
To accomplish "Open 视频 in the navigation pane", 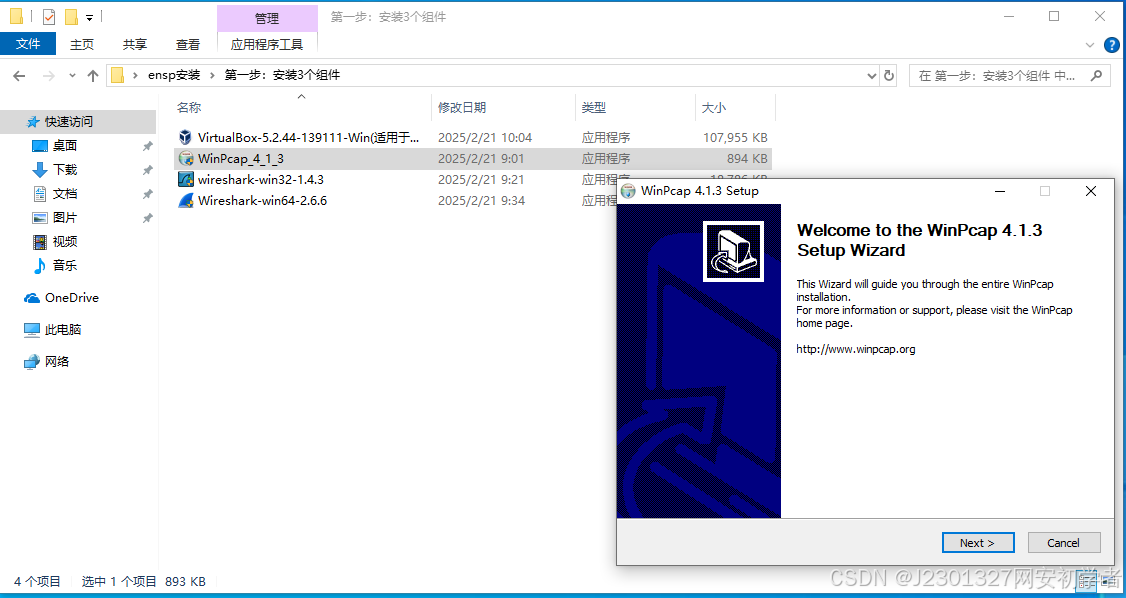I will 65,242.
